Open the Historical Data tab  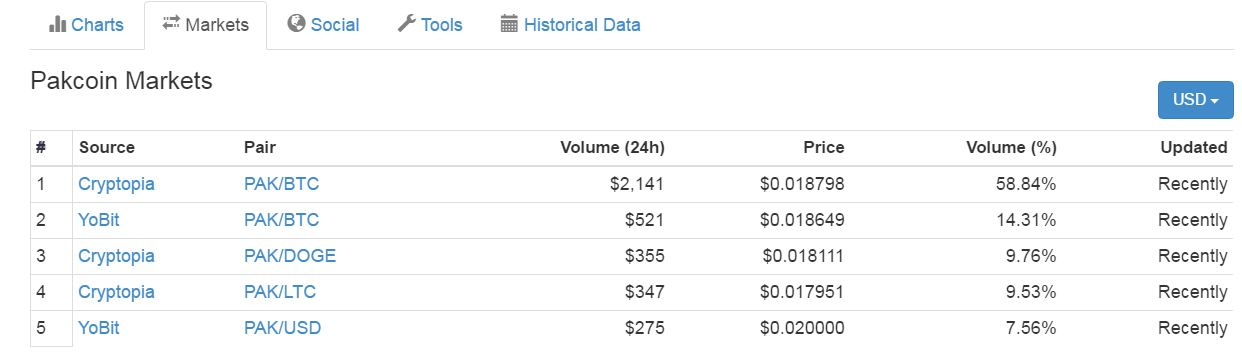[571, 25]
